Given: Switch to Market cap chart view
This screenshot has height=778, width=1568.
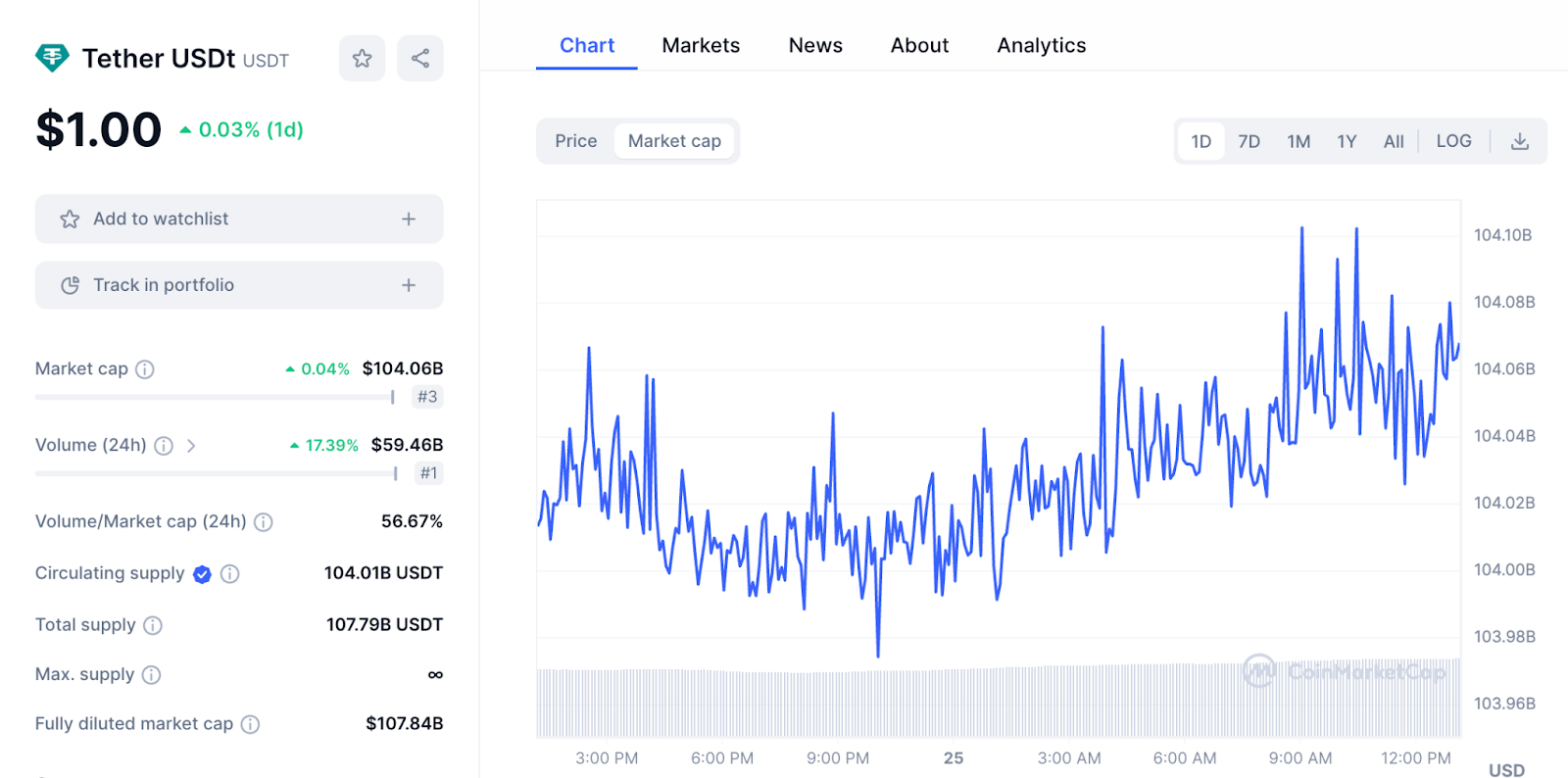Looking at the screenshot, I should [674, 141].
